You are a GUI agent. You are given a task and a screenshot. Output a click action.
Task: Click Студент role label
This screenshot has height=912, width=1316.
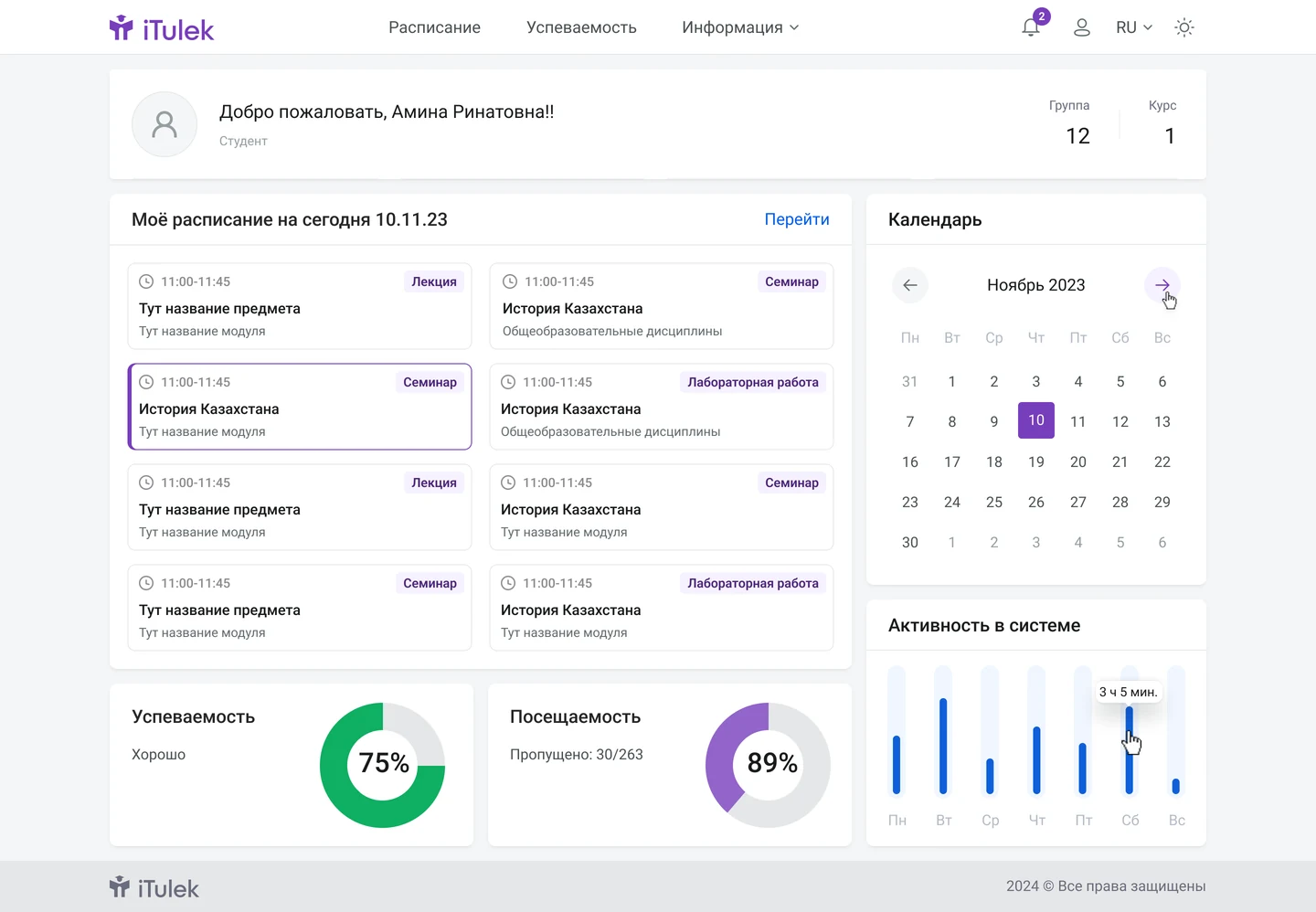[x=243, y=141]
